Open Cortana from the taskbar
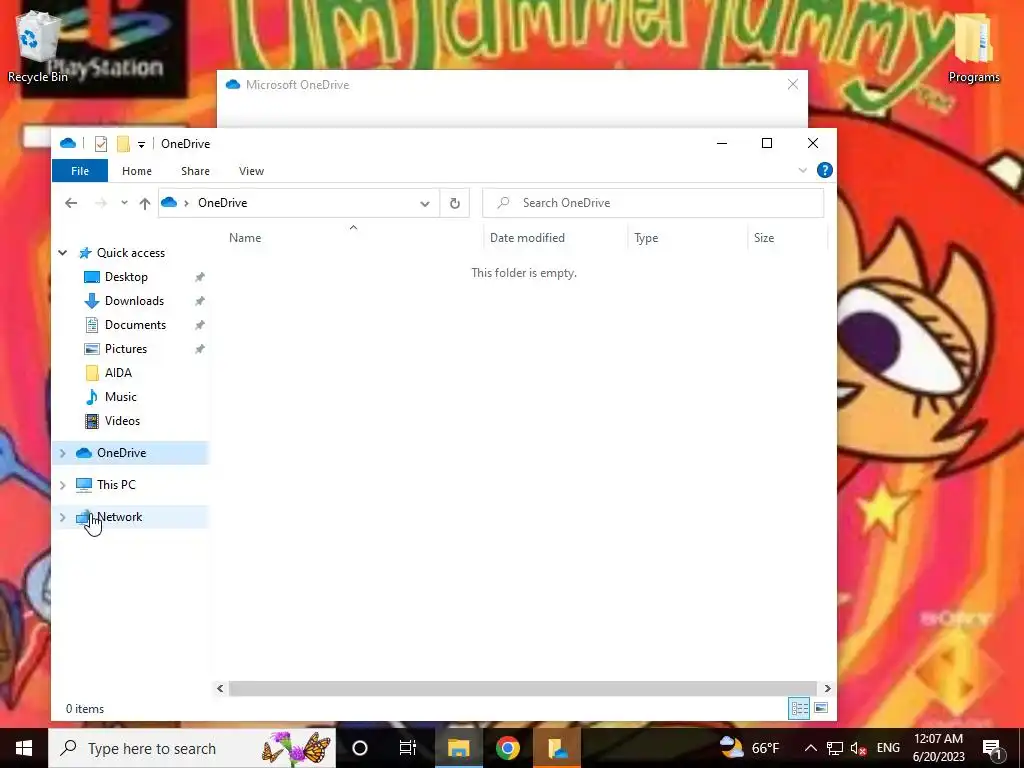Image resolution: width=1024 pixels, height=768 pixels. 360,748
